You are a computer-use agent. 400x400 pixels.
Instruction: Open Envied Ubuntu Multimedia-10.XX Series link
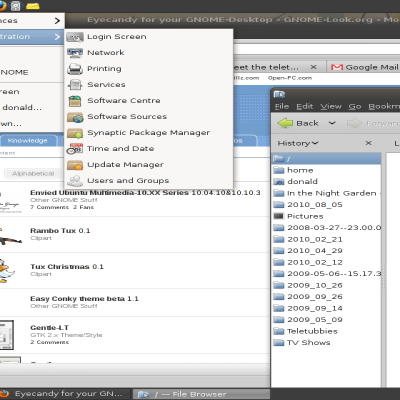click(x=145, y=193)
